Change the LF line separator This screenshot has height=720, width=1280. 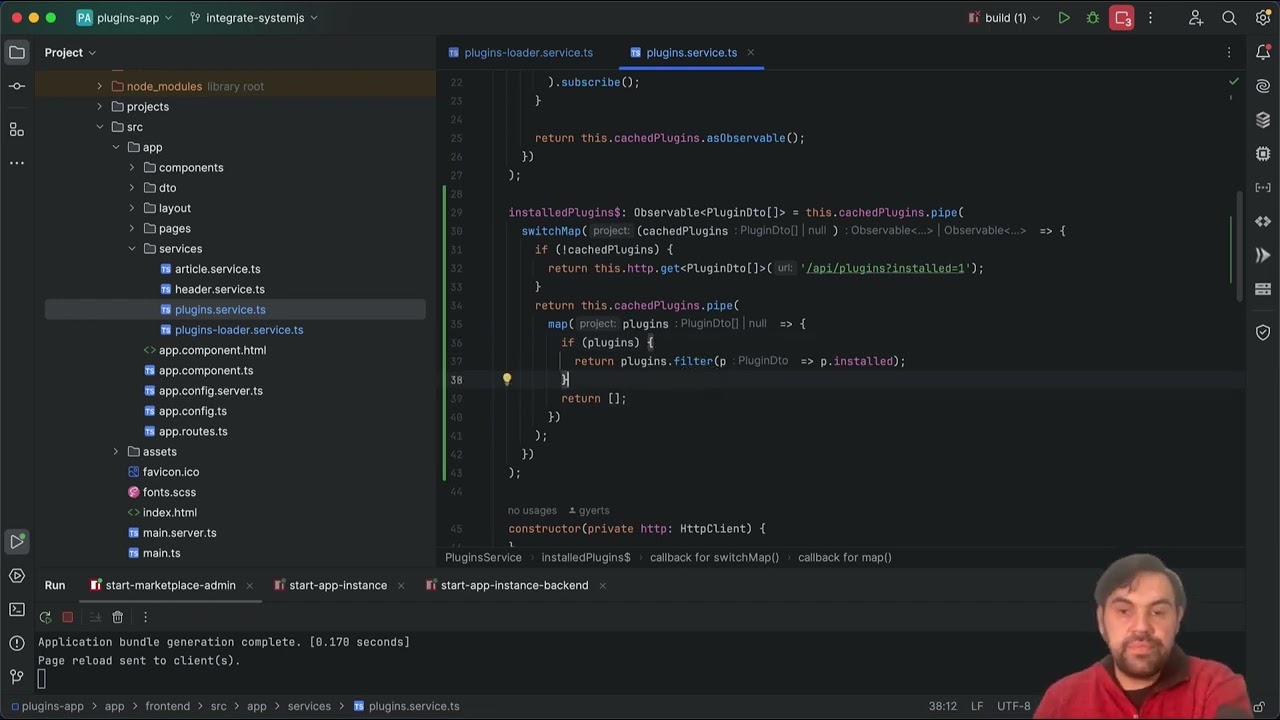coord(979,706)
